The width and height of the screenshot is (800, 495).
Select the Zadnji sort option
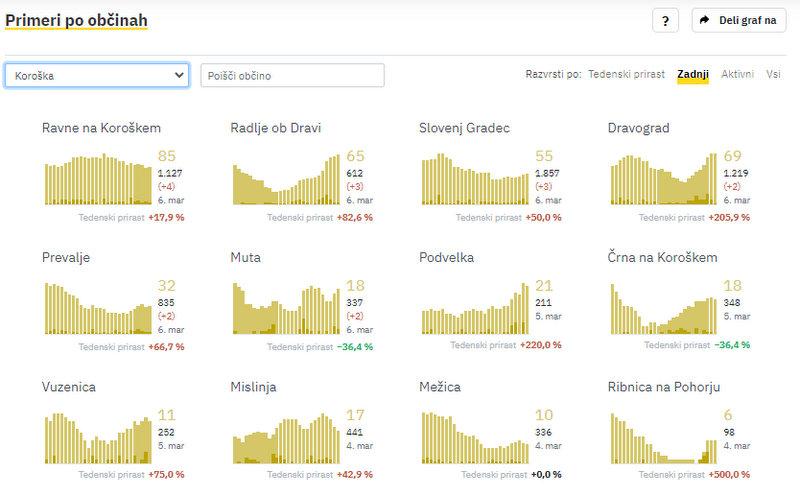(693, 75)
